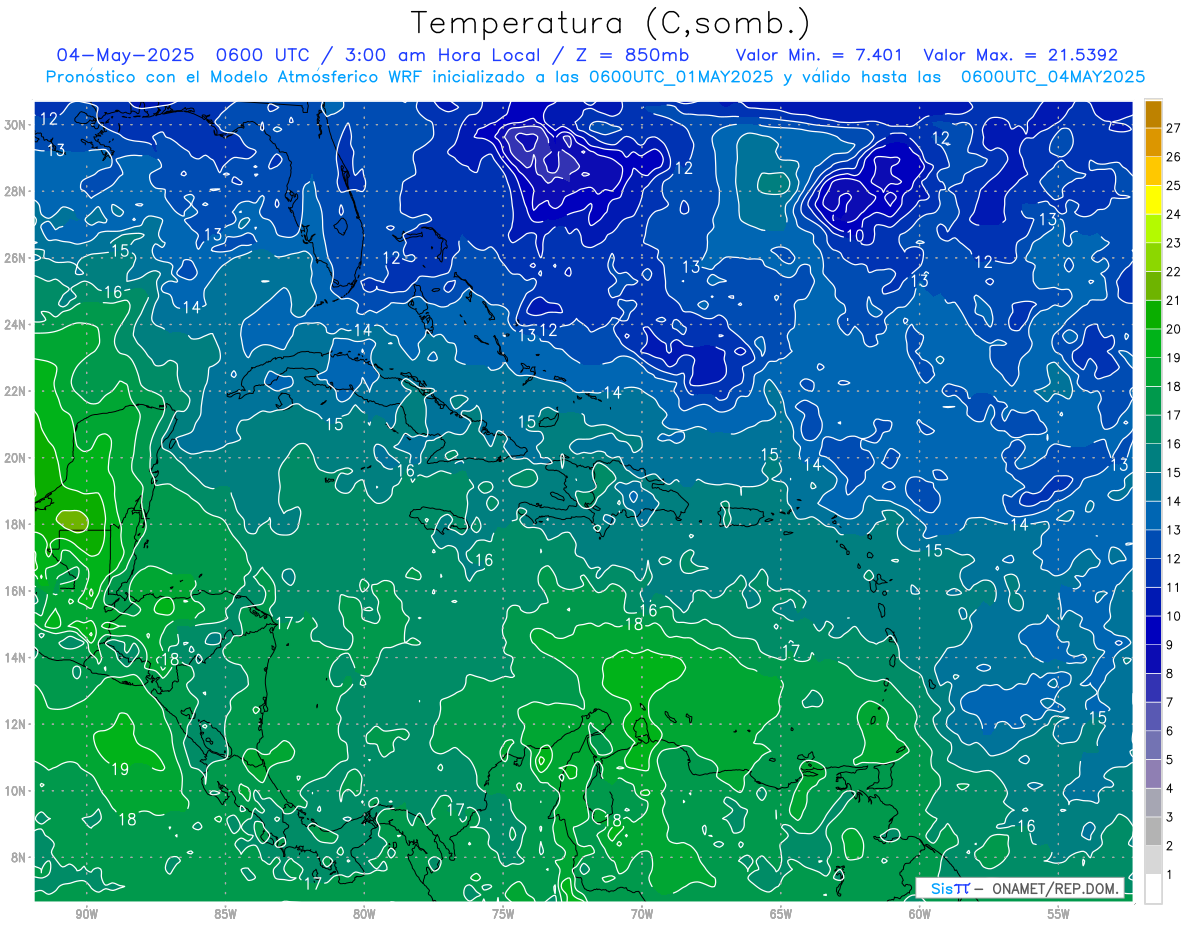1200x927 pixels.
Task: Select the 'Valor Max. = 21.5392' readout
Action: [1020, 55]
